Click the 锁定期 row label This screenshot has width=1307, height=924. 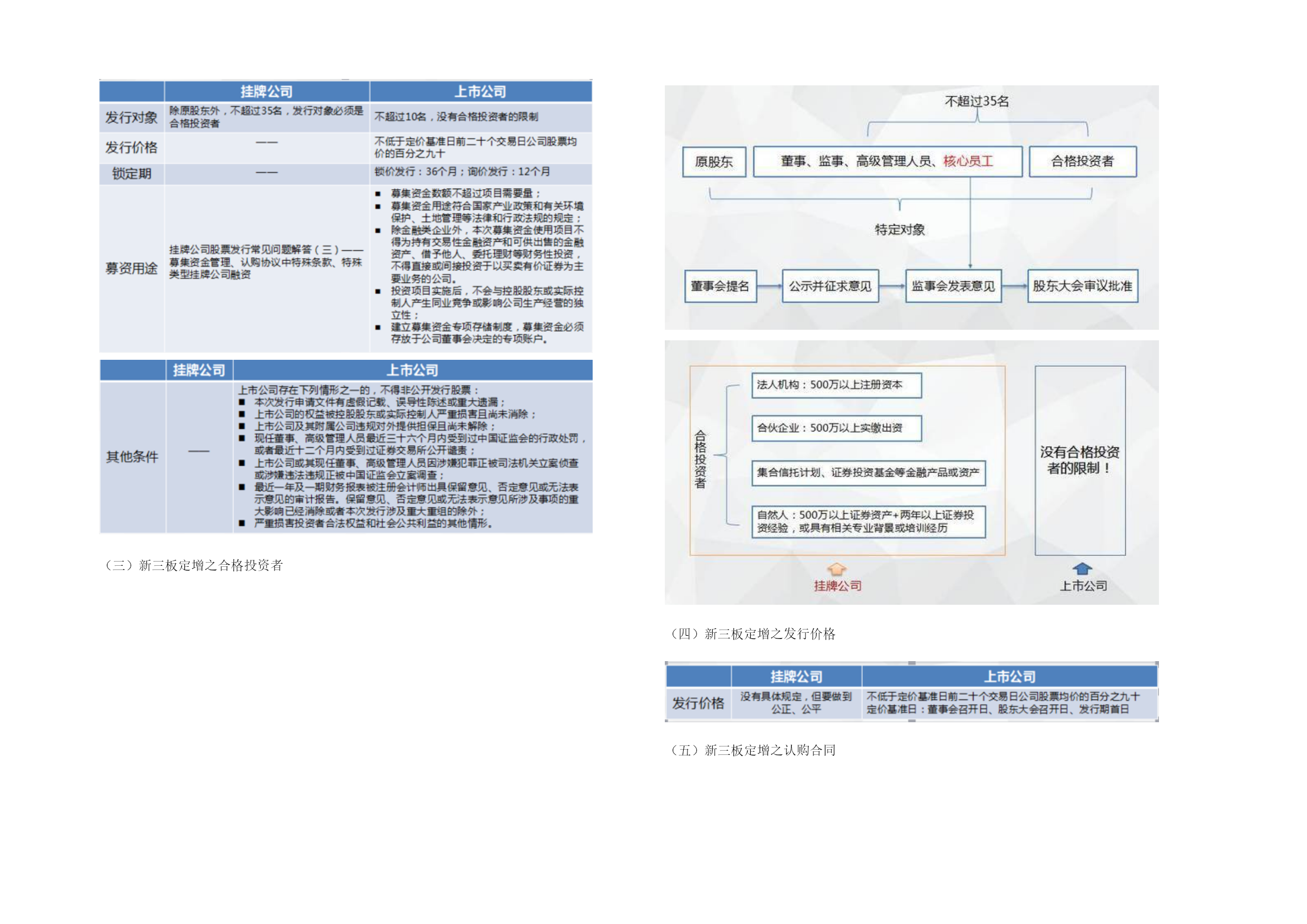pos(132,174)
